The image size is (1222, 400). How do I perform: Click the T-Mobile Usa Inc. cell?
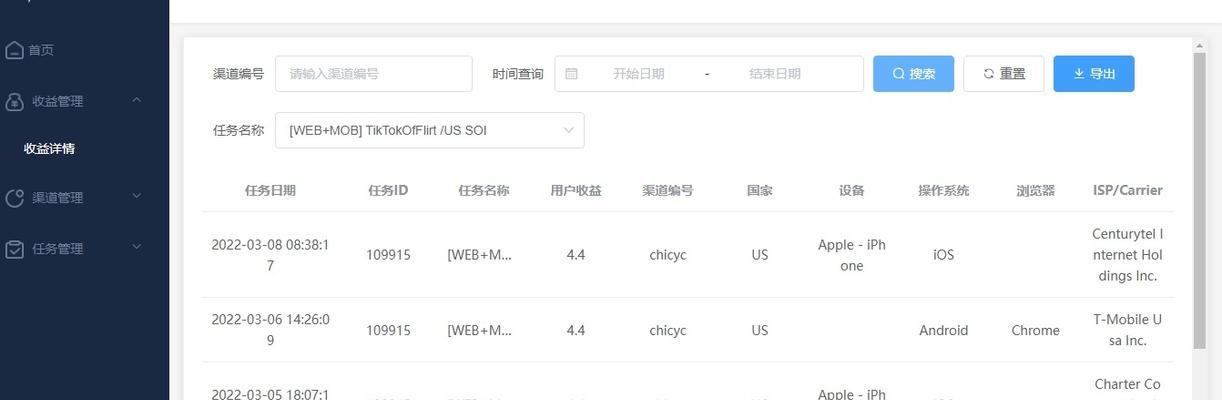pyautogui.click(x=1128, y=330)
